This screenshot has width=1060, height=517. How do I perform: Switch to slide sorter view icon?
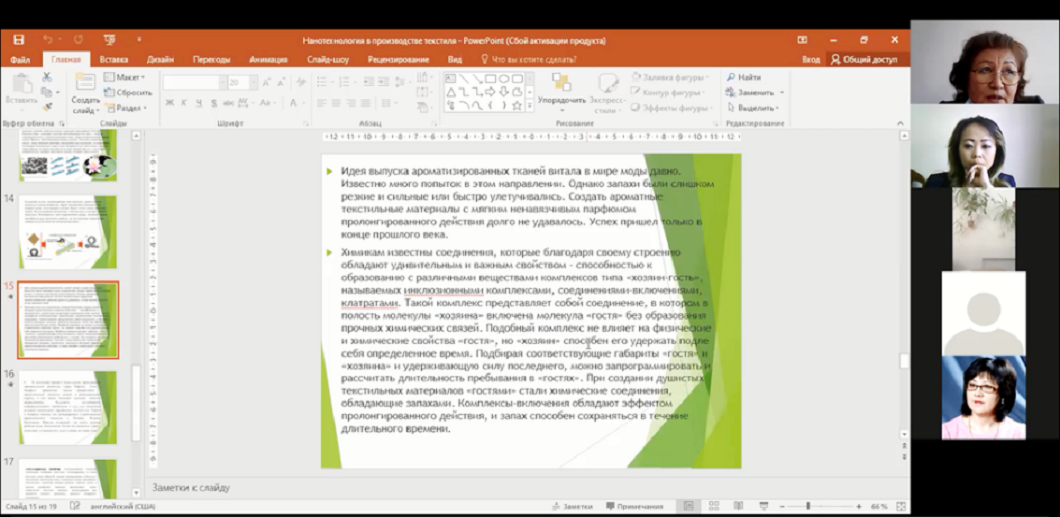pos(712,506)
